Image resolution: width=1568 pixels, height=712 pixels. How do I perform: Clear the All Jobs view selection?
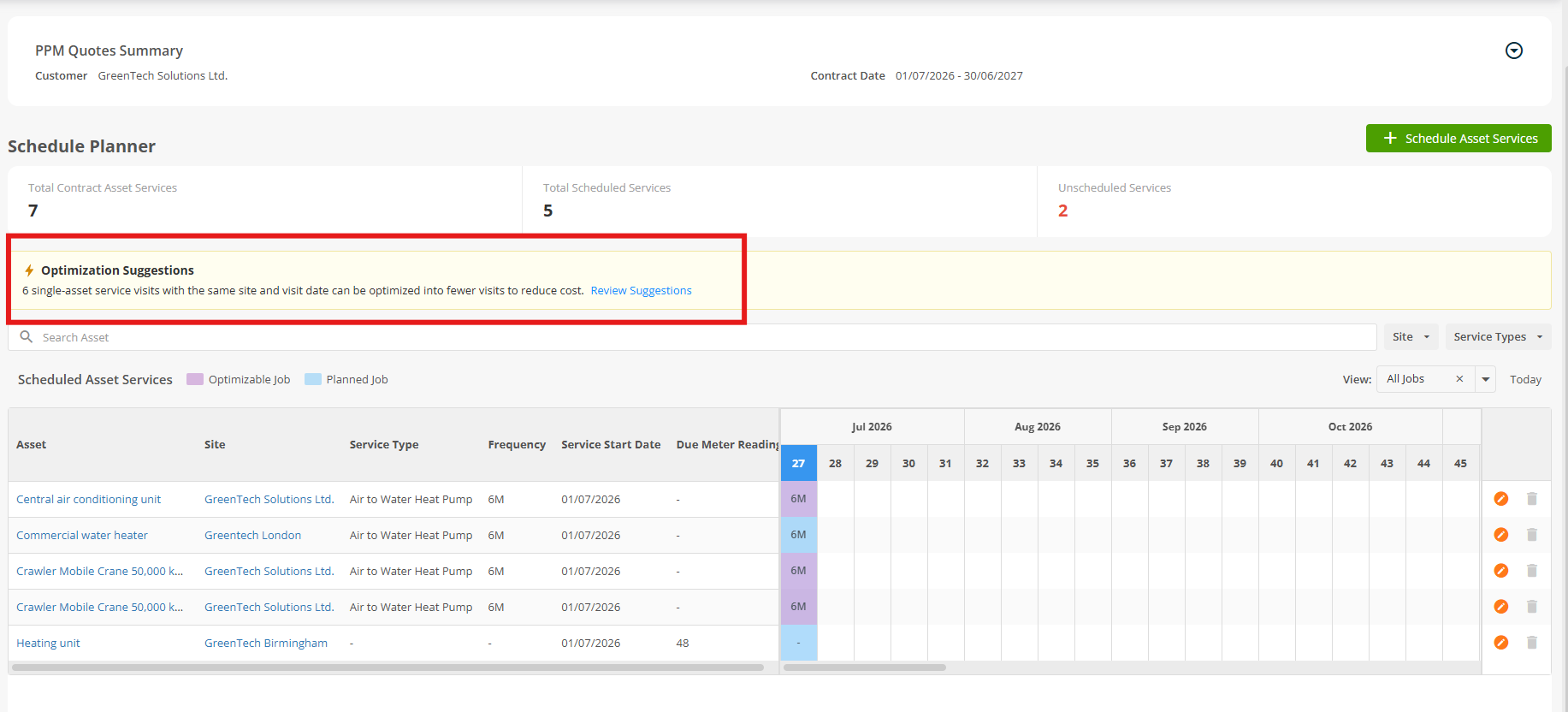click(1459, 379)
